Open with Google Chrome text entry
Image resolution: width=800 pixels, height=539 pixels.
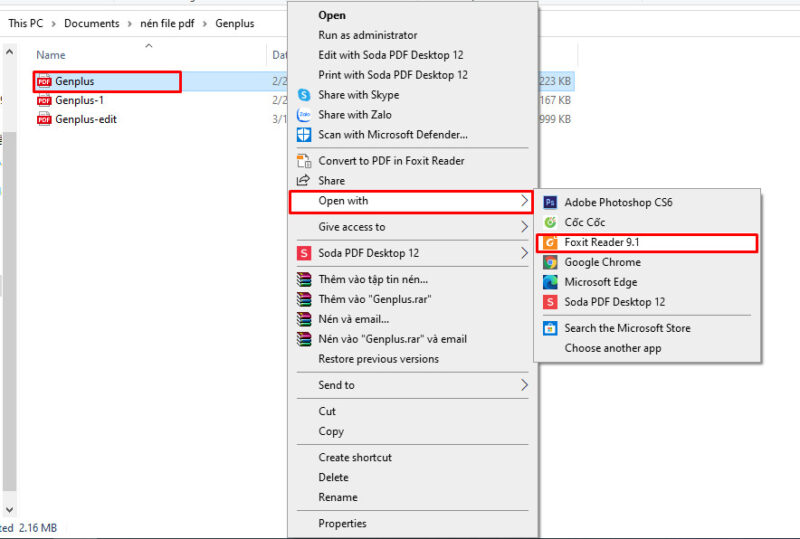pyautogui.click(x=603, y=262)
